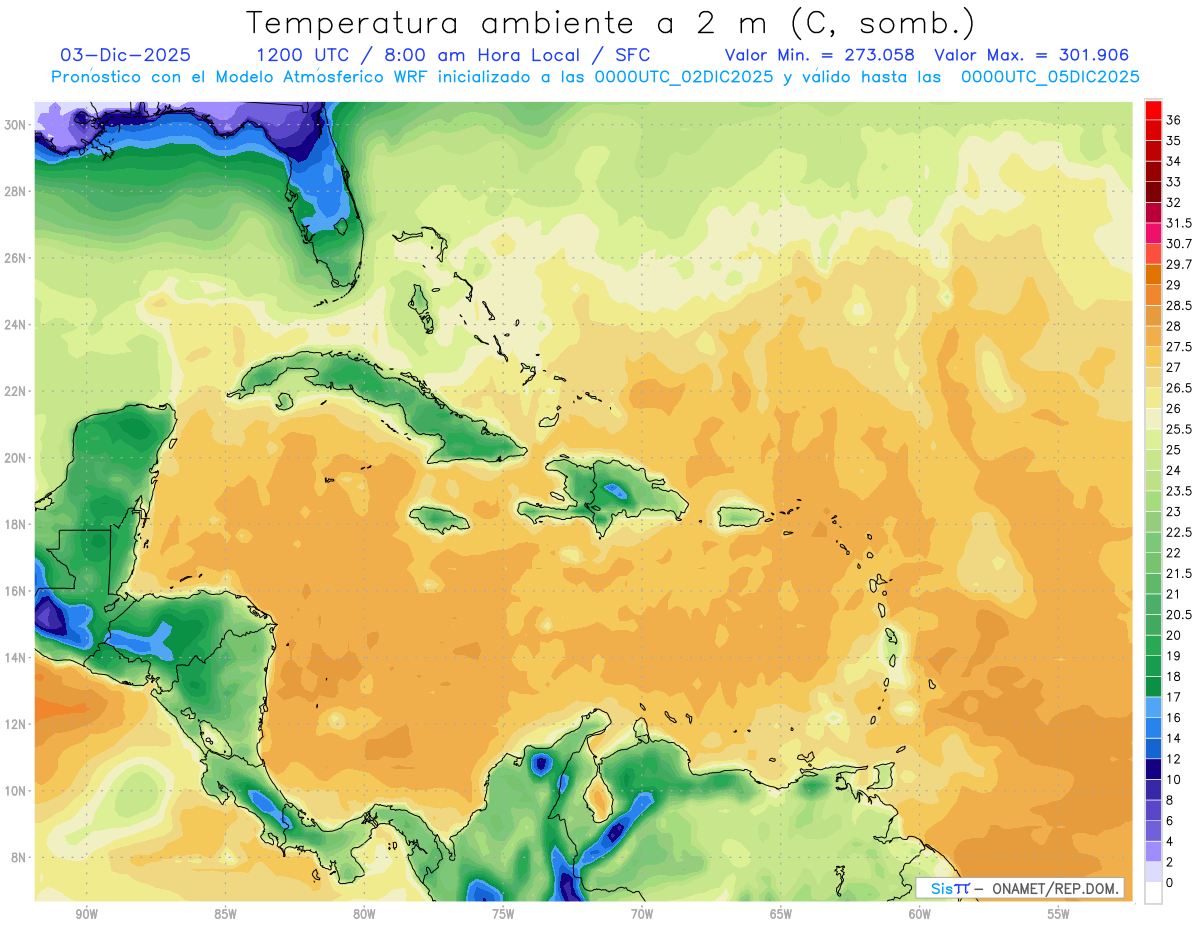Click legend value '19'
The height and width of the screenshot is (927, 1200).
point(1173,656)
